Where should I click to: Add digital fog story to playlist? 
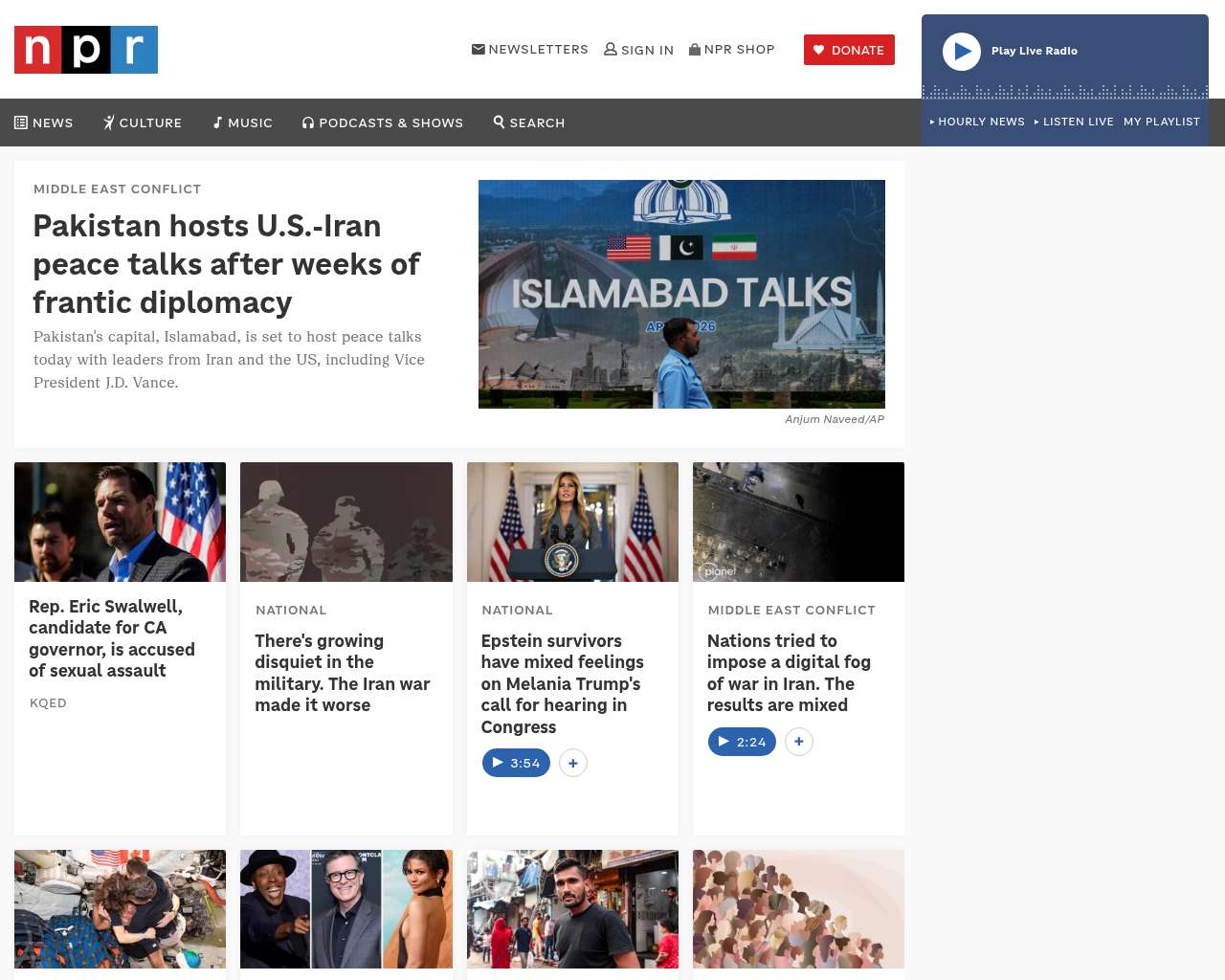pyautogui.click(x=798, y=742)
